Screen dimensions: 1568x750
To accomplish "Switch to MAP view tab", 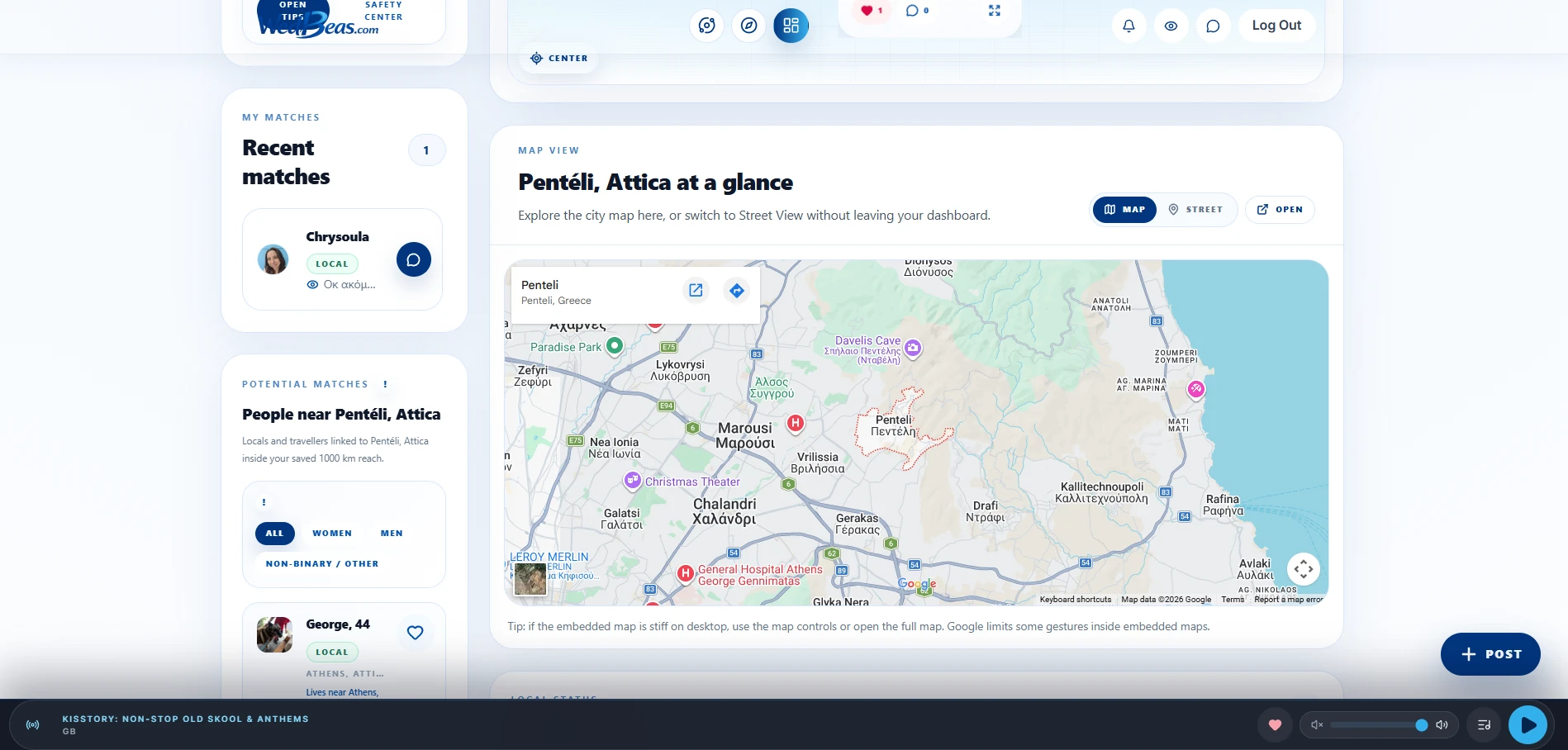I will [1124, 210].
